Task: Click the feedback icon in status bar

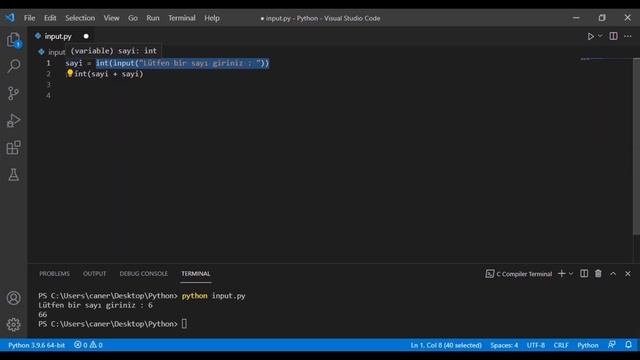Action: coord(611,345)
